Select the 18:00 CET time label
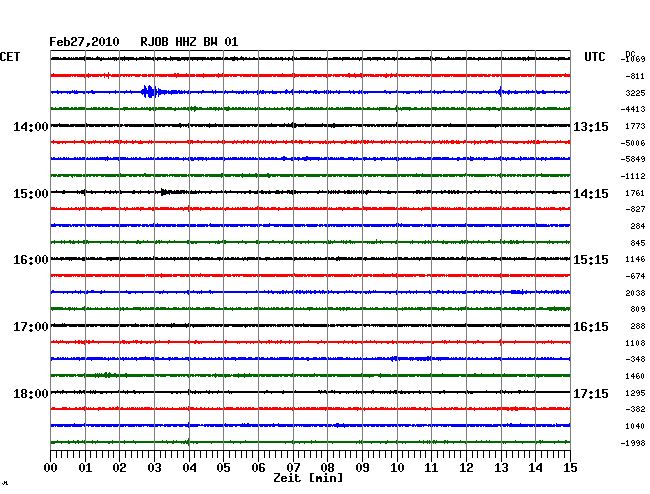650x494 pixels. click(x=31, y=393)
